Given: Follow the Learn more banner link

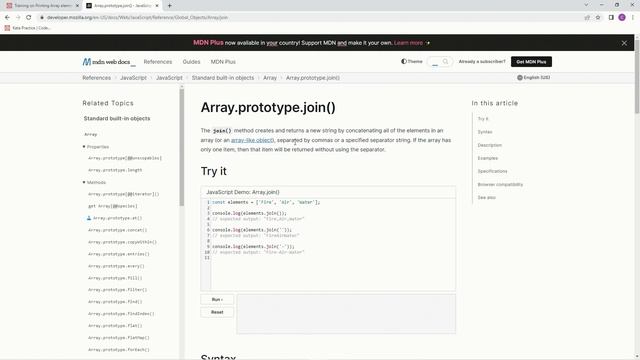Looking at the screenshot, I should pyautogui.click(x=408, y=43).
